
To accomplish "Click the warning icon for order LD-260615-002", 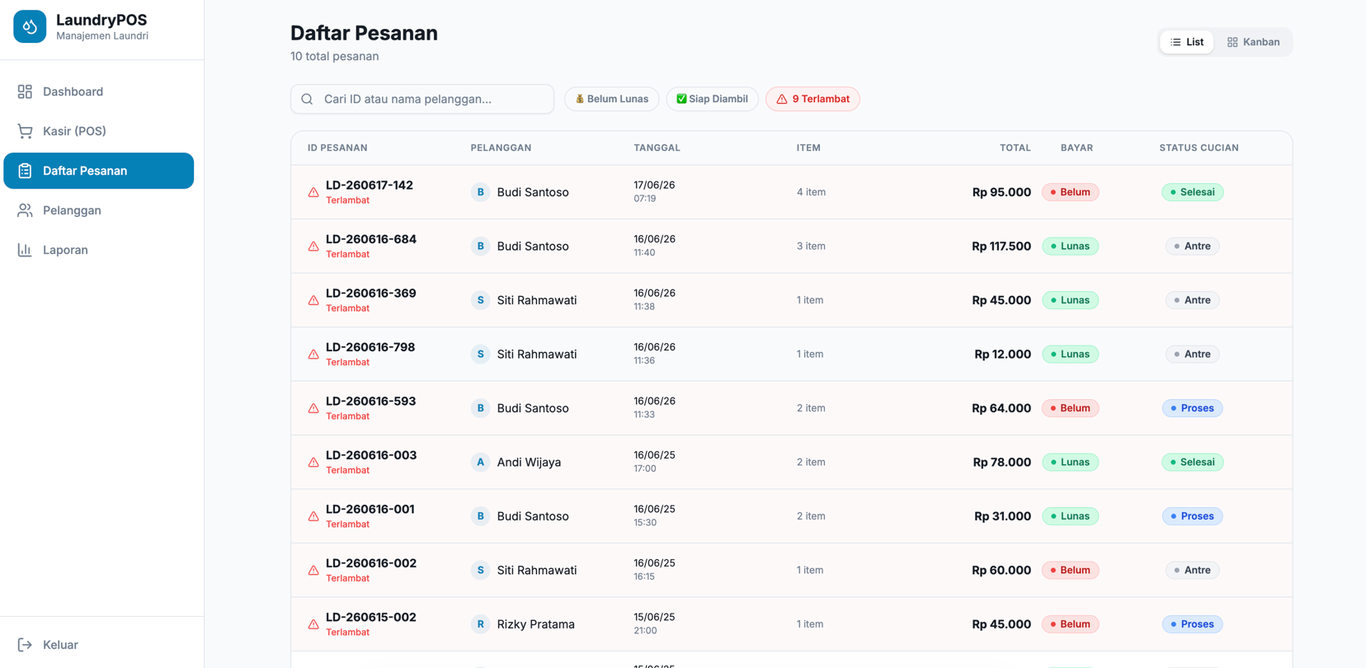I will [313, 624].
